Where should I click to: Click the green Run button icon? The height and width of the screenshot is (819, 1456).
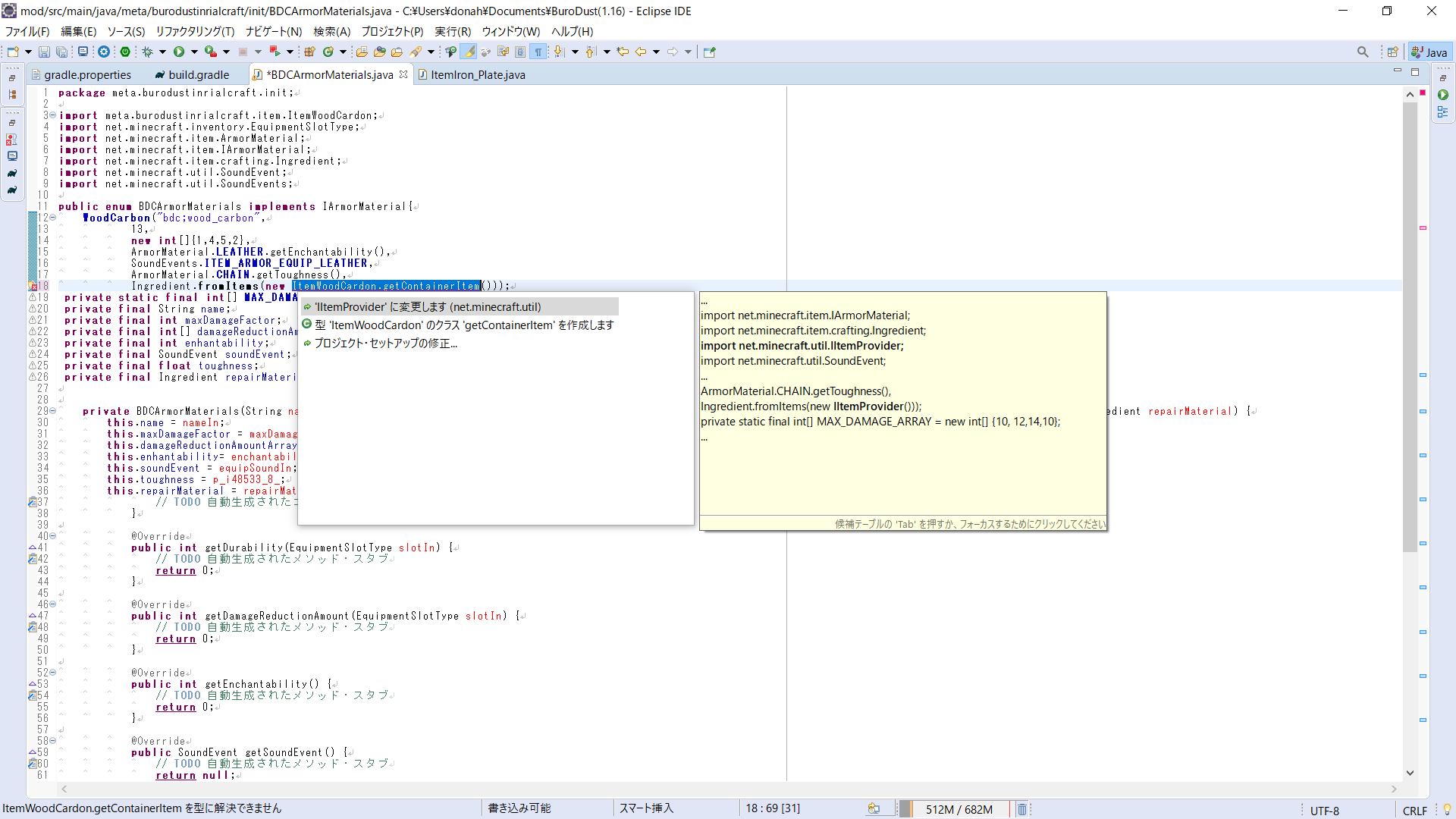[179, 52]
